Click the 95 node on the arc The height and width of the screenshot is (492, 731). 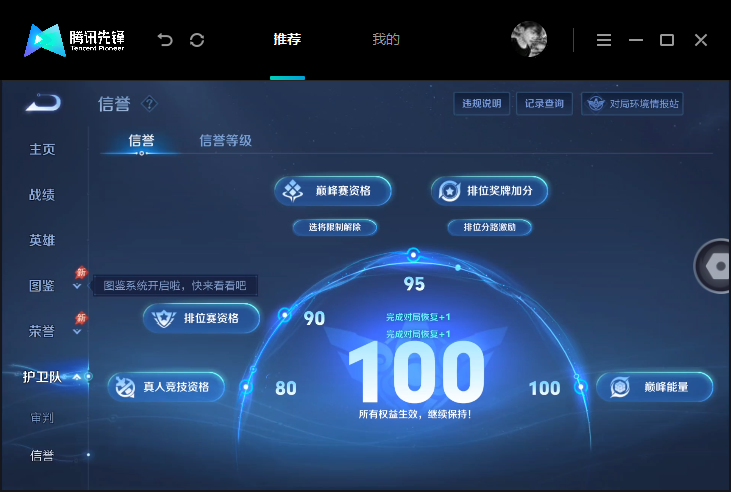coord(413,255)
